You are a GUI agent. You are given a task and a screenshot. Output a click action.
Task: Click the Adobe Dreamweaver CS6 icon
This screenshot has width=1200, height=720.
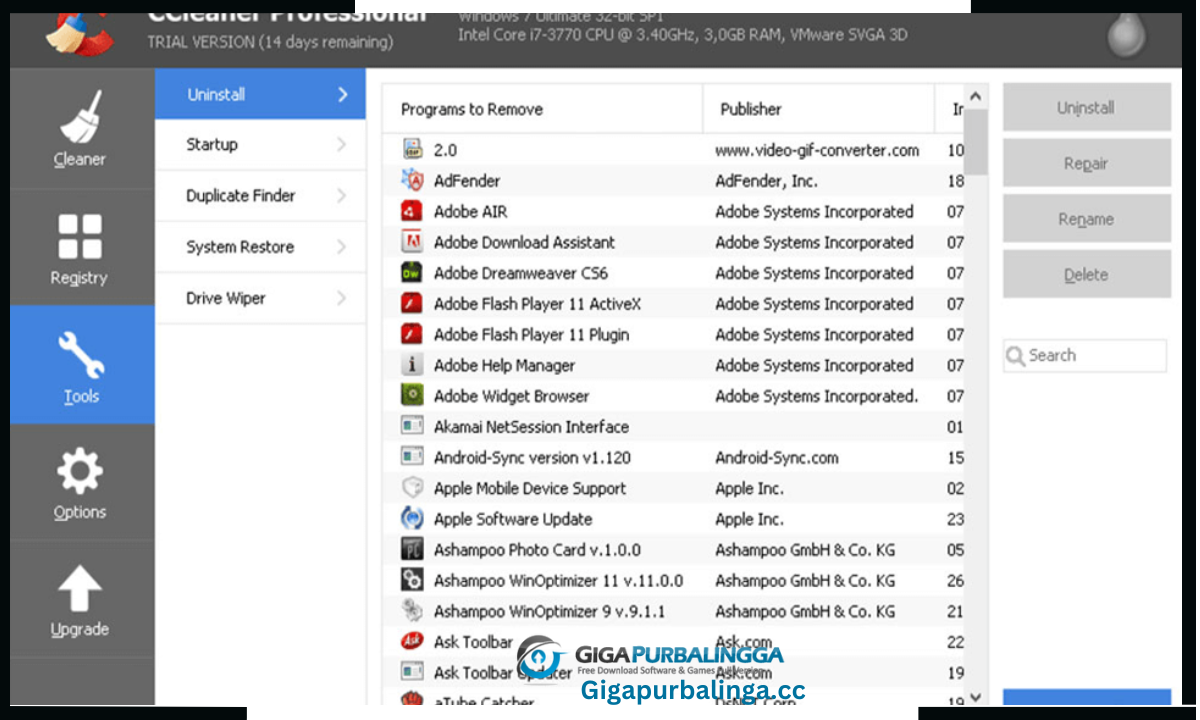point(412,273)
